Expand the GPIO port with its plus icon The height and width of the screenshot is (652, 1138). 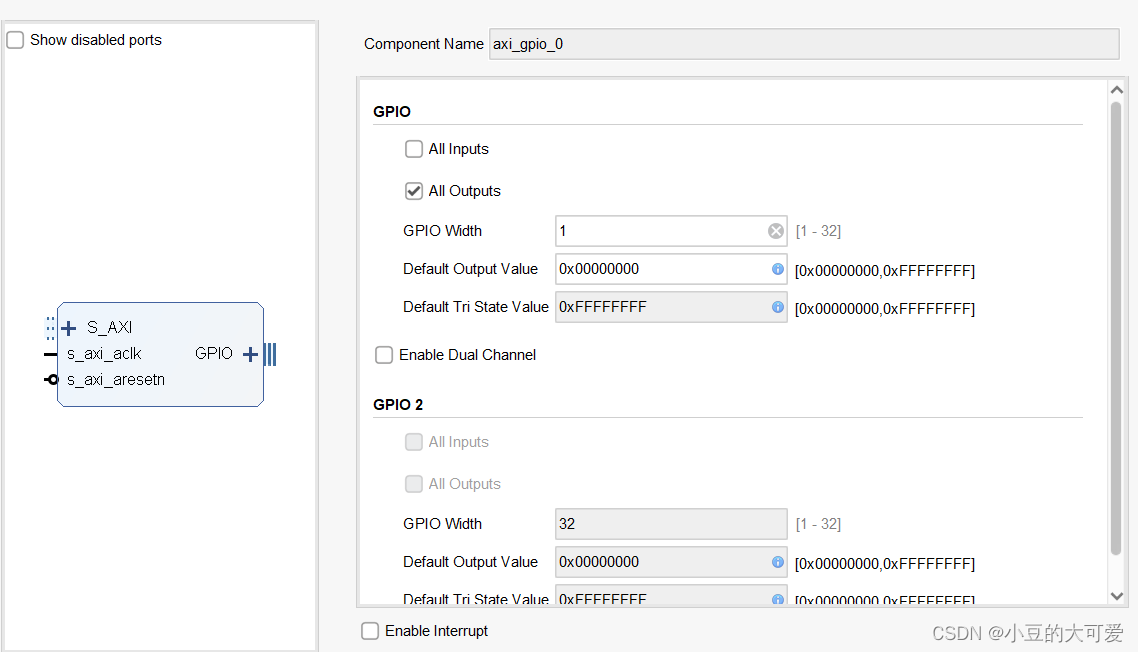(249, 353)
